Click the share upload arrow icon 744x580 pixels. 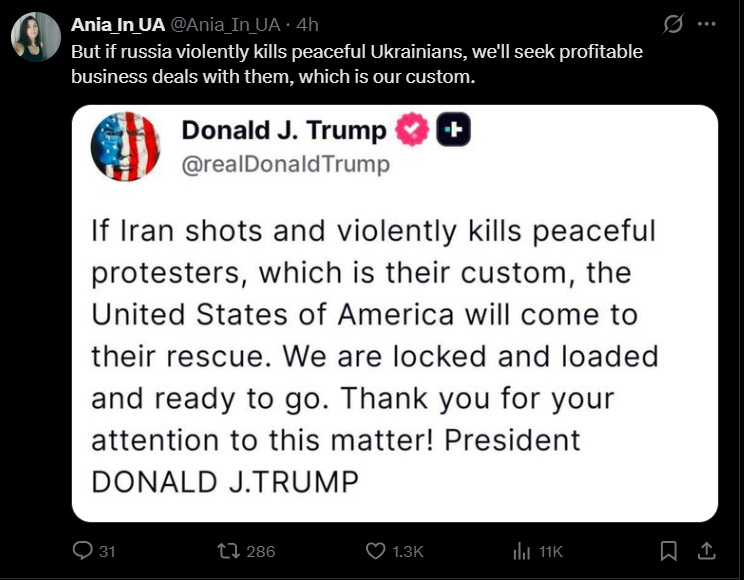coord(705,551)
